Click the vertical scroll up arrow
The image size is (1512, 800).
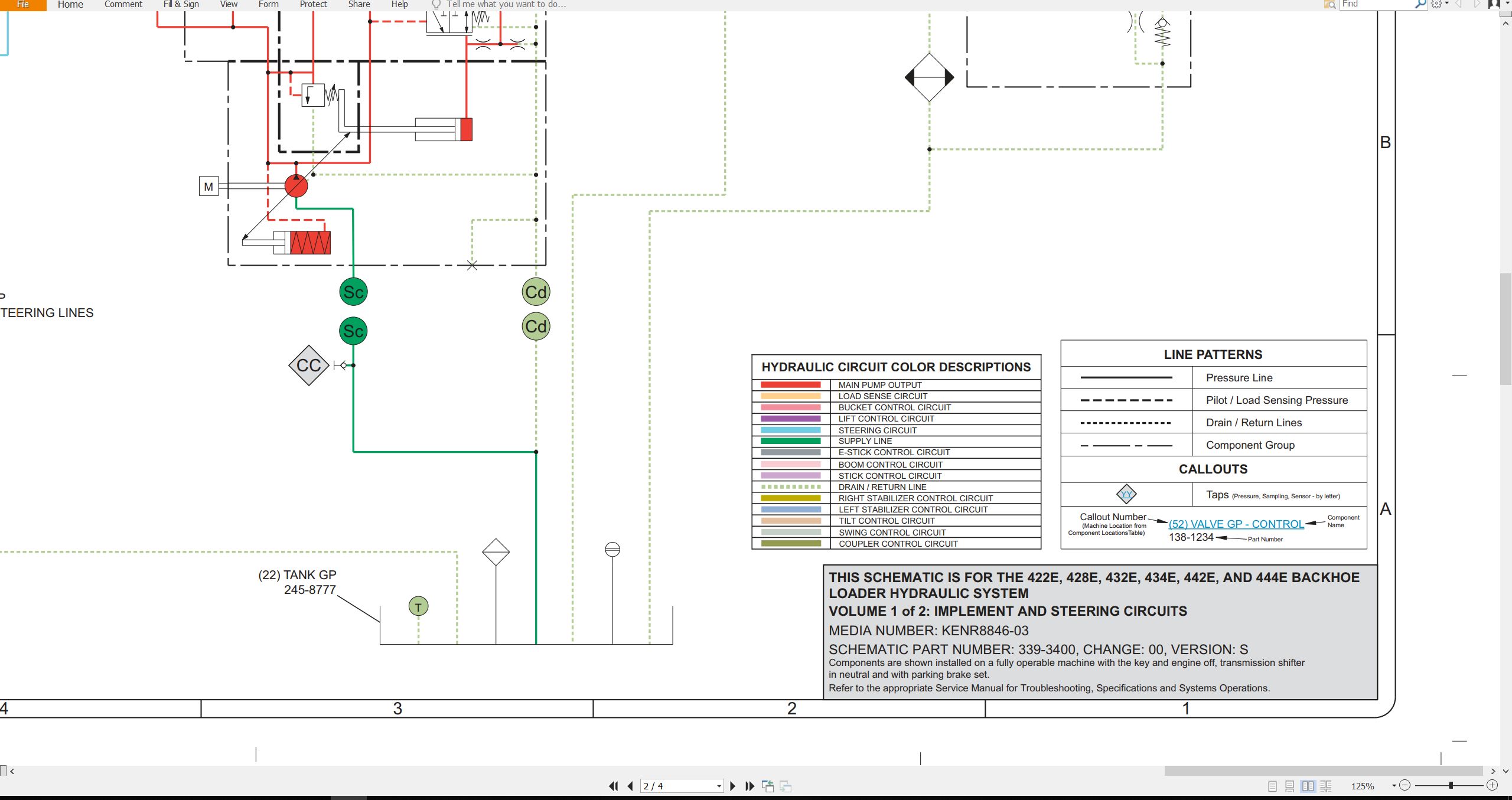pos(1506,23)
